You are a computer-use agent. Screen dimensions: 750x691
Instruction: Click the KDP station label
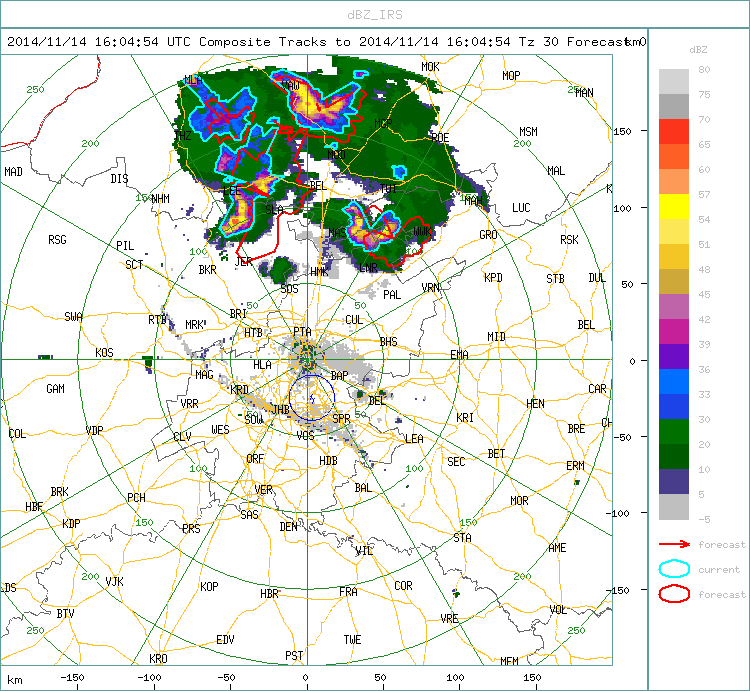[71, 523]
